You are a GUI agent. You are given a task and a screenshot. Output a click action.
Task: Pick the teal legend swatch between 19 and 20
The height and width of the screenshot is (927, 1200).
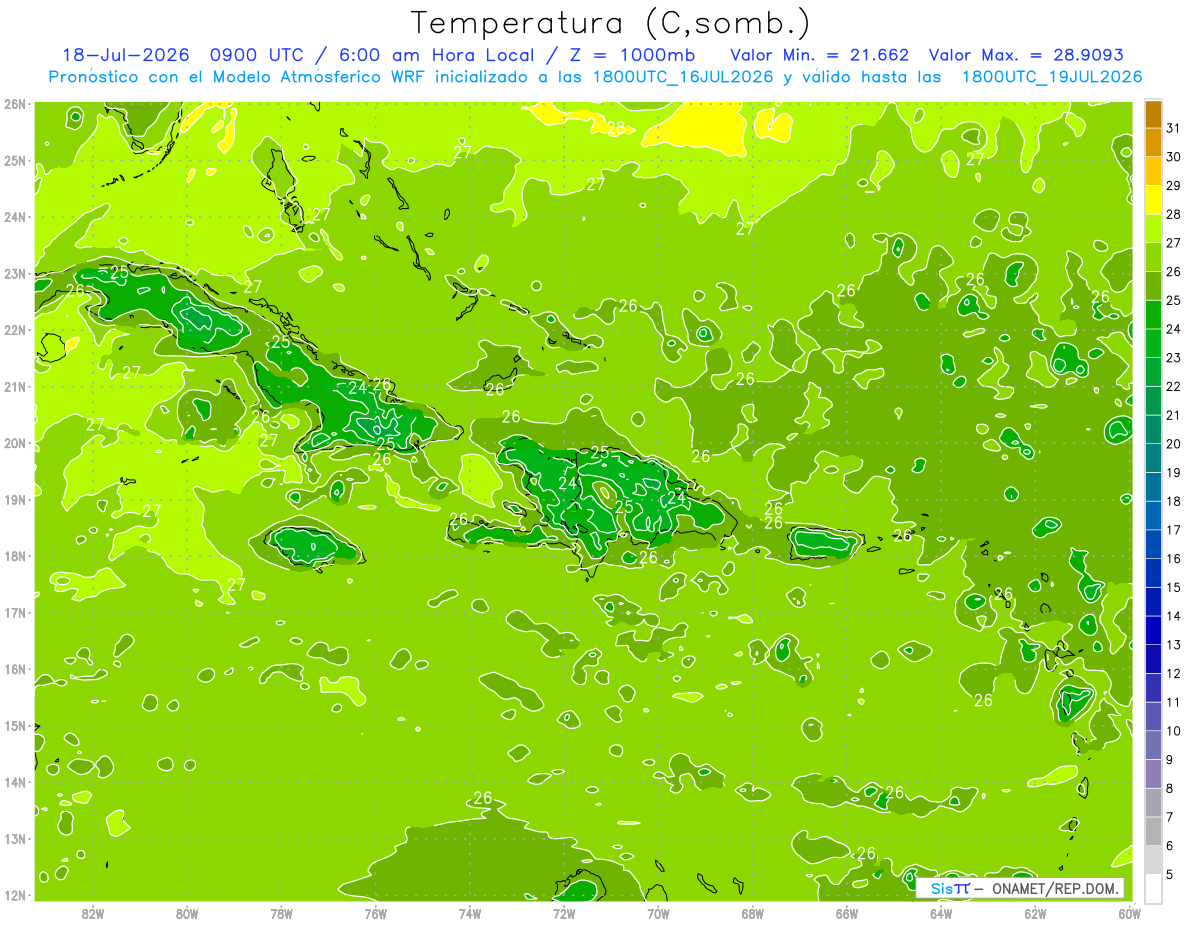point(1153,459)
